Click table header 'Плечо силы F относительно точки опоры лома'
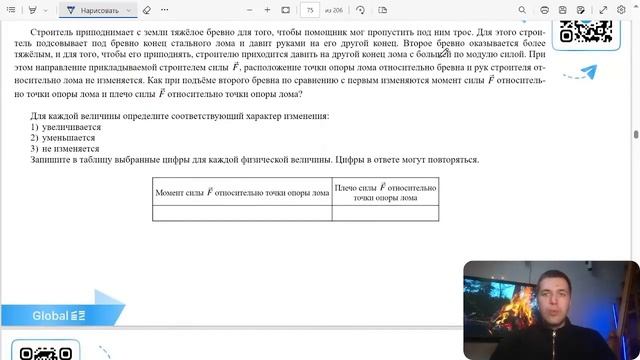The image size is (640, 360). point(385,192)
